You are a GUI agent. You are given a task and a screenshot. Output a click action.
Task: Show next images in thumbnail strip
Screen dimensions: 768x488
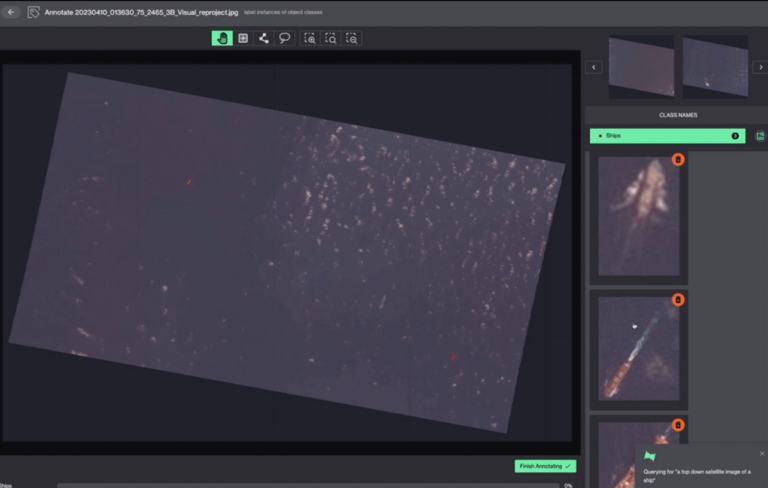pos(760,67)
